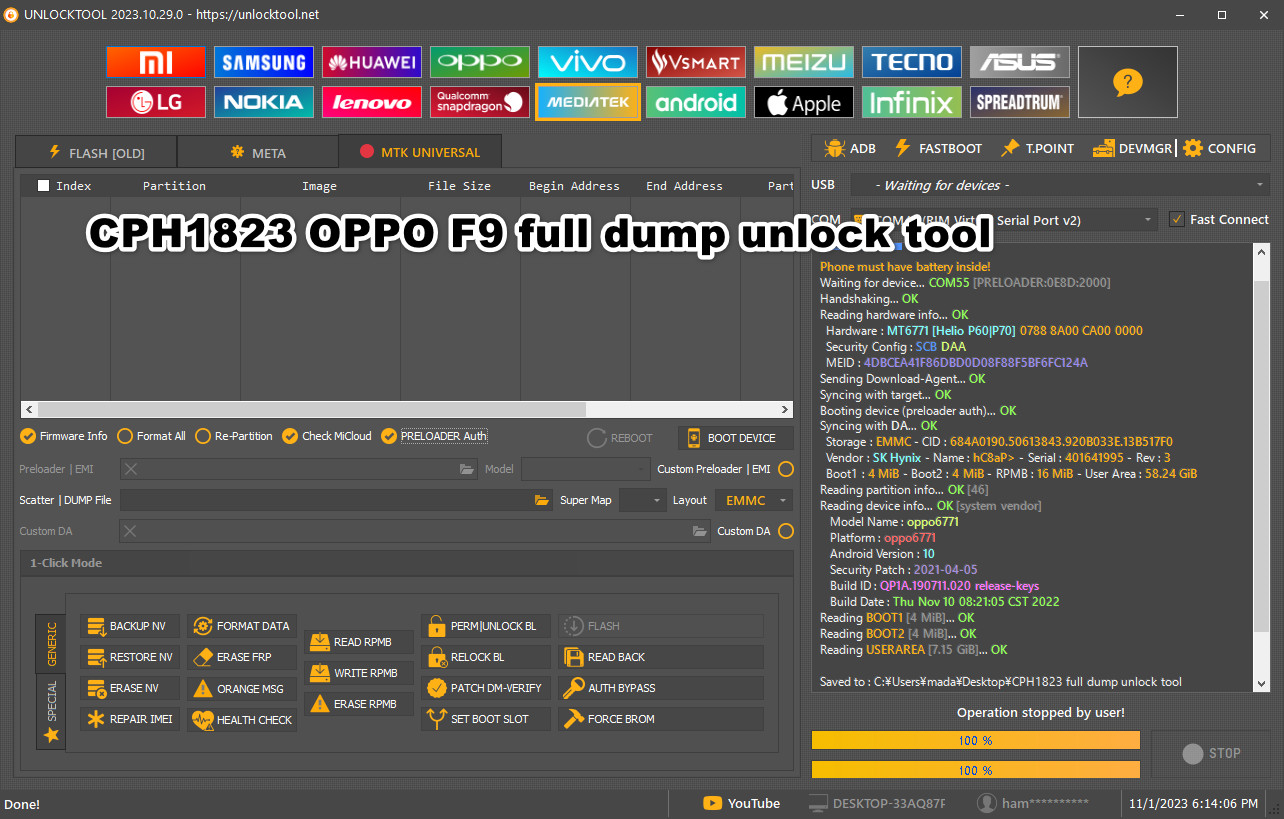Open the Model dropdown
This screenshot has width=1284, height=819.
coord(585,469)
